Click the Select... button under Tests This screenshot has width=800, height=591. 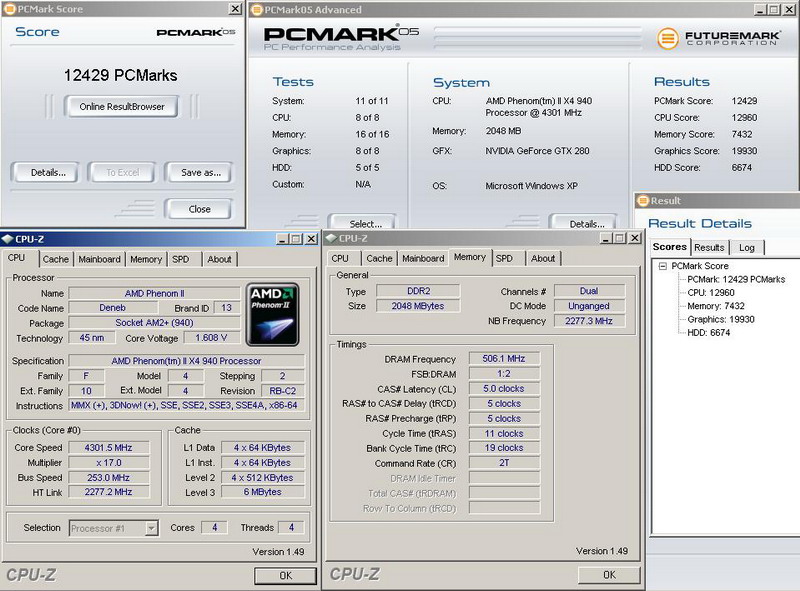(363, 223)
